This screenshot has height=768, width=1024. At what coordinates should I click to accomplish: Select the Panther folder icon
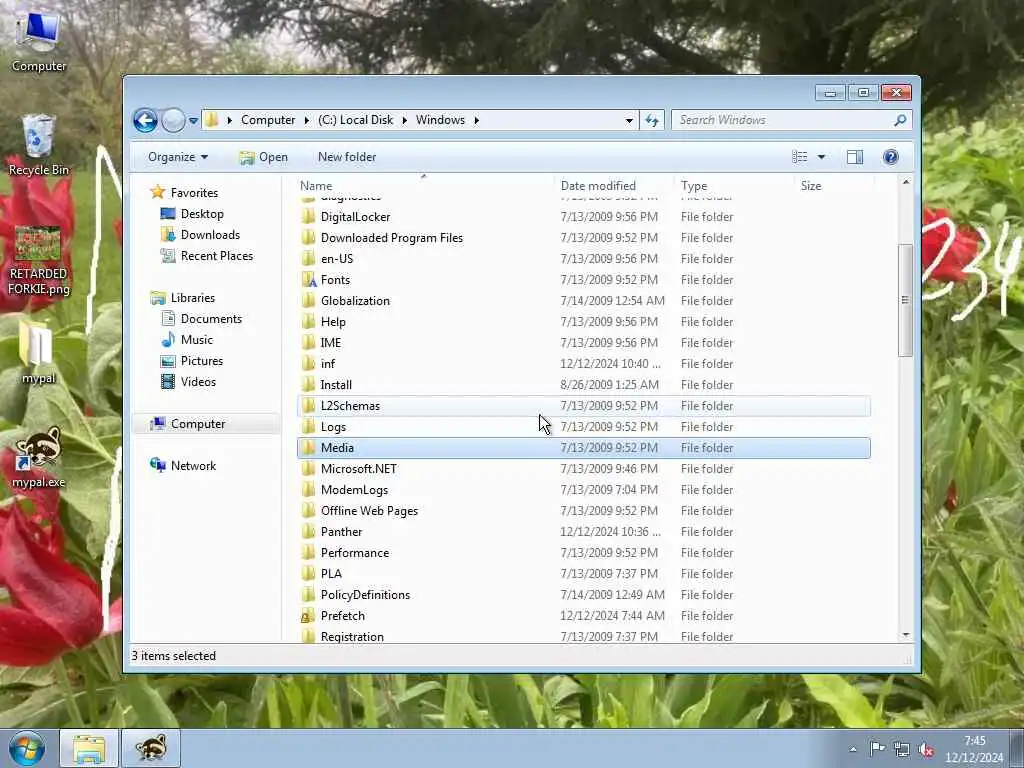(308, 532)
